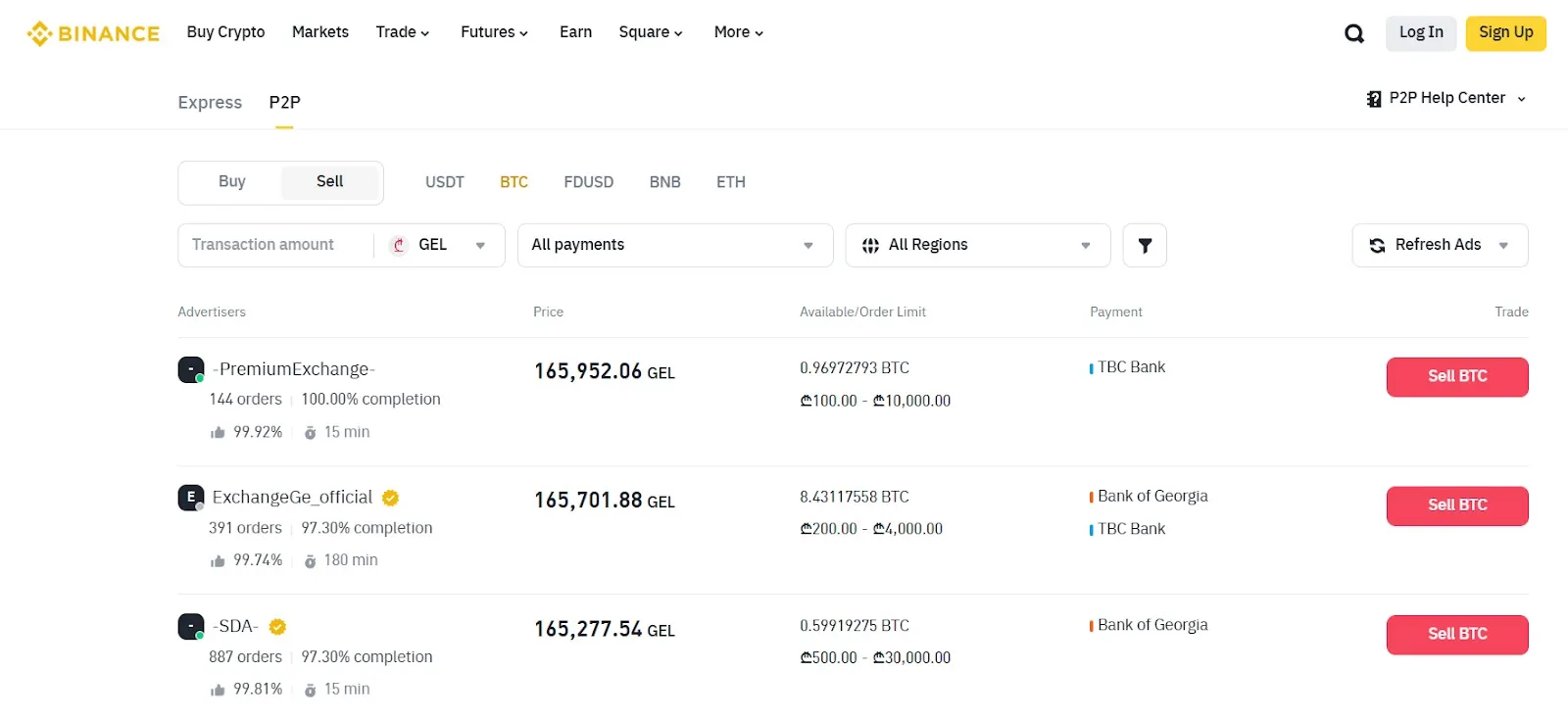The image size is (1568, 720).
Task: Click the -SDA- verified badge icon
Action: pos(277,627)
